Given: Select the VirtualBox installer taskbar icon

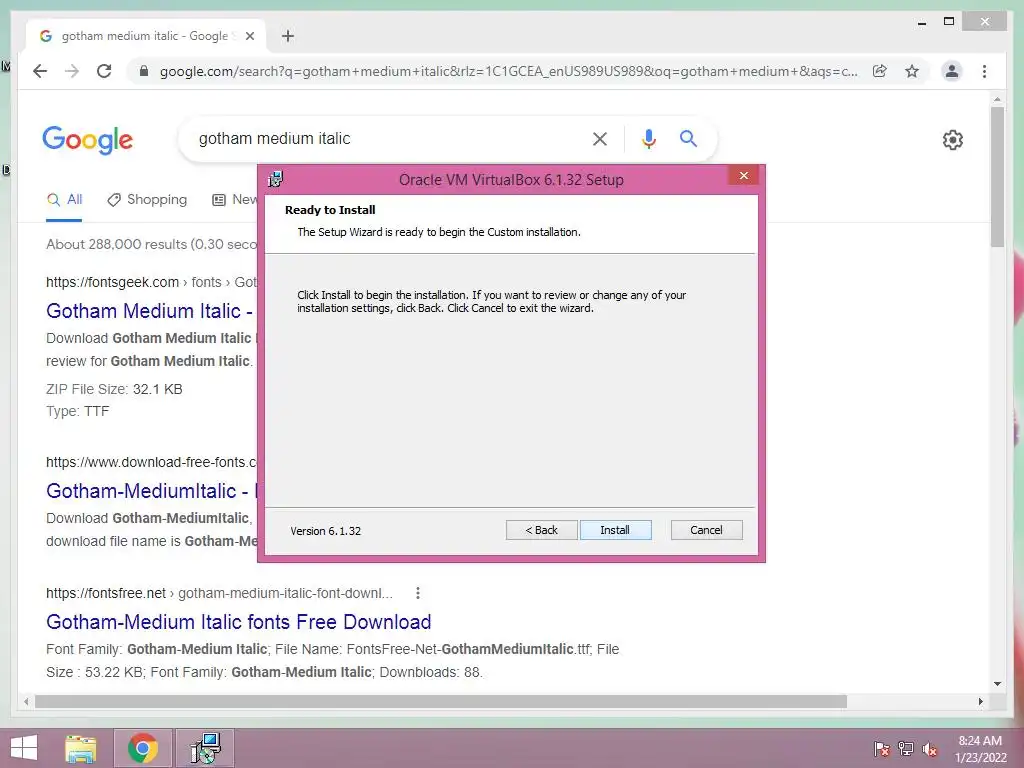Looking at the screenshot, I should 205,748.
